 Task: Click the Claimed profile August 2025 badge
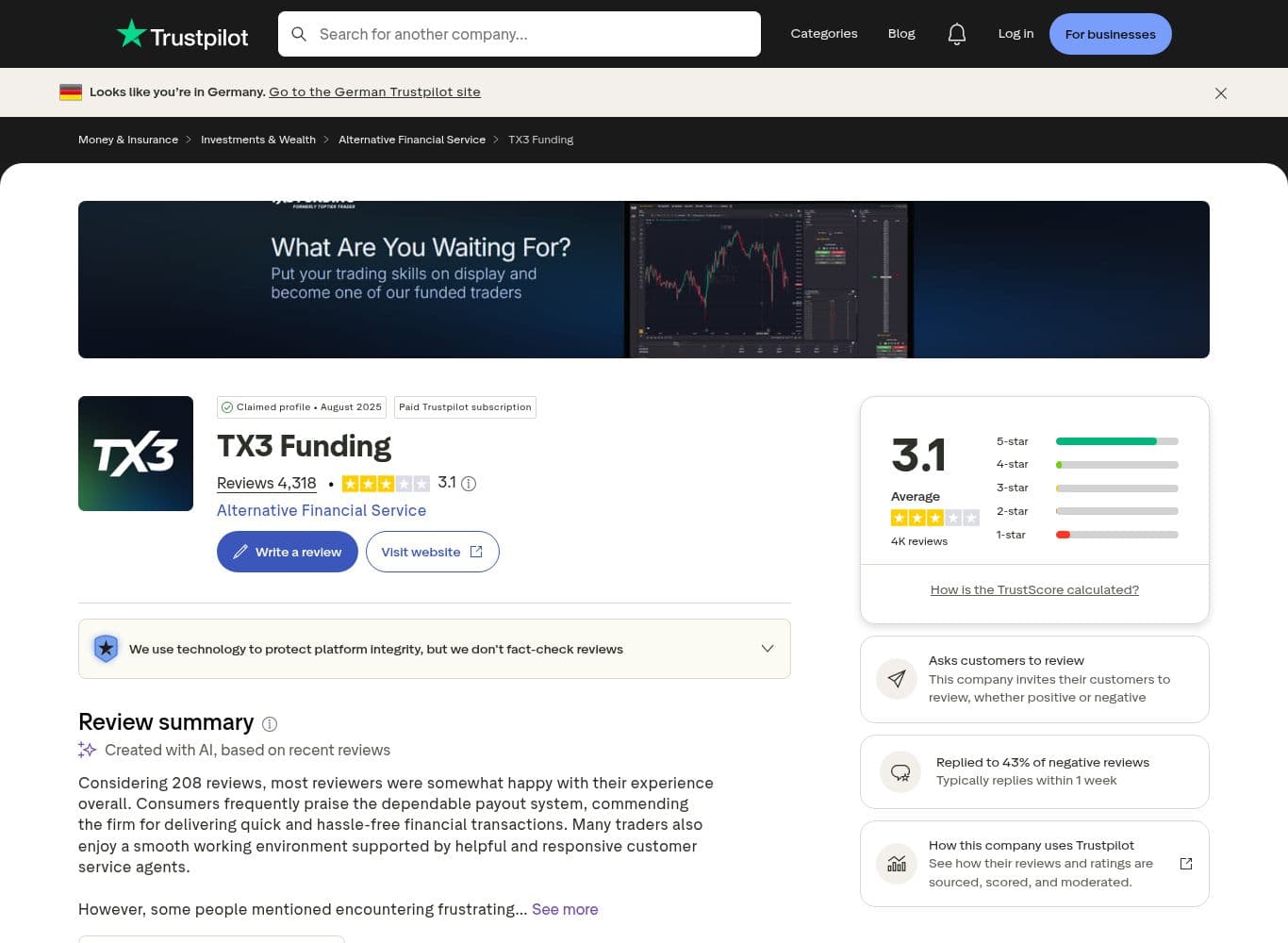click(x=302, y=407)
